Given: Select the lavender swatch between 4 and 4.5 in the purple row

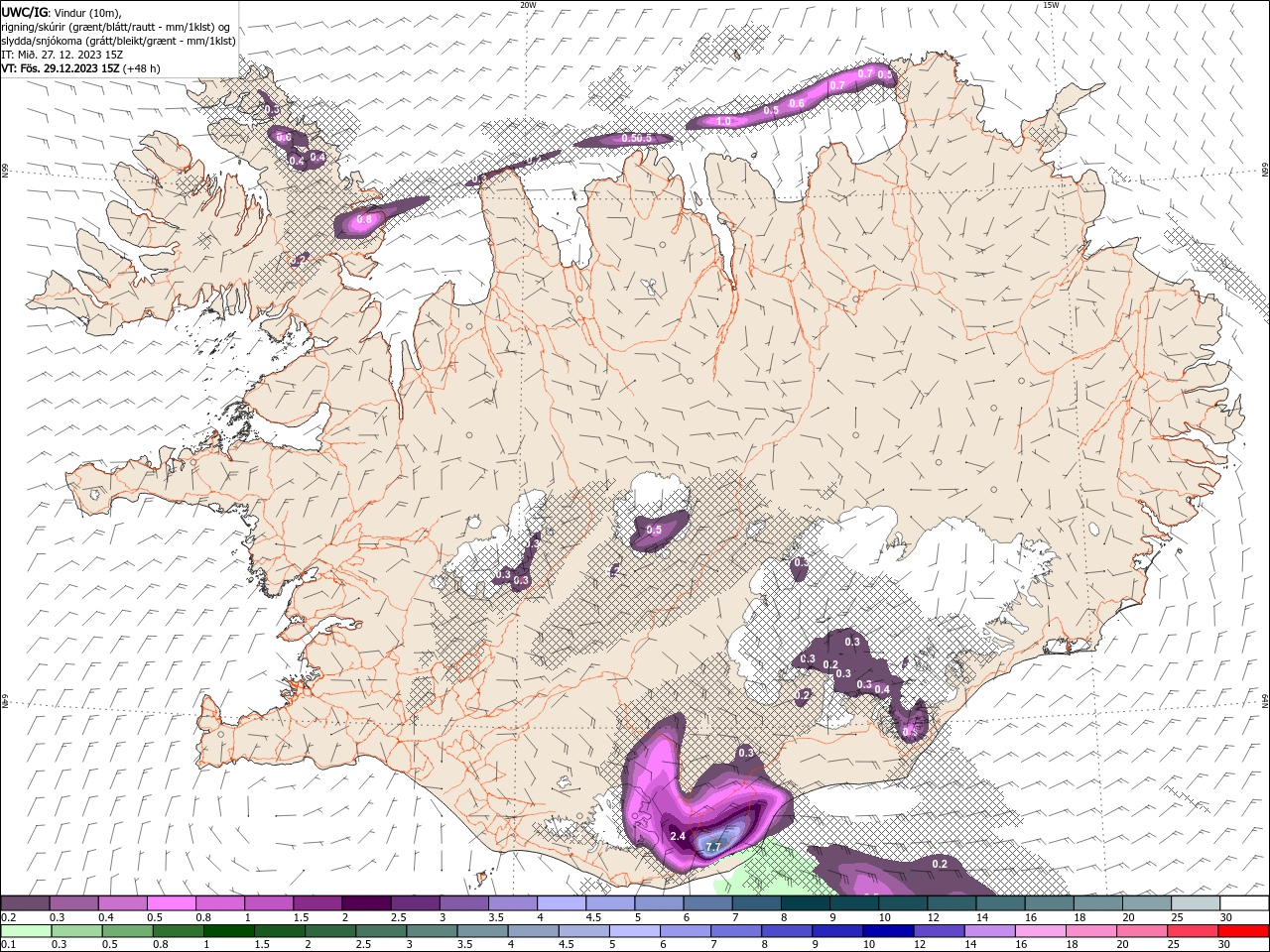Looking at the screenshot, I should pos(562,903).
